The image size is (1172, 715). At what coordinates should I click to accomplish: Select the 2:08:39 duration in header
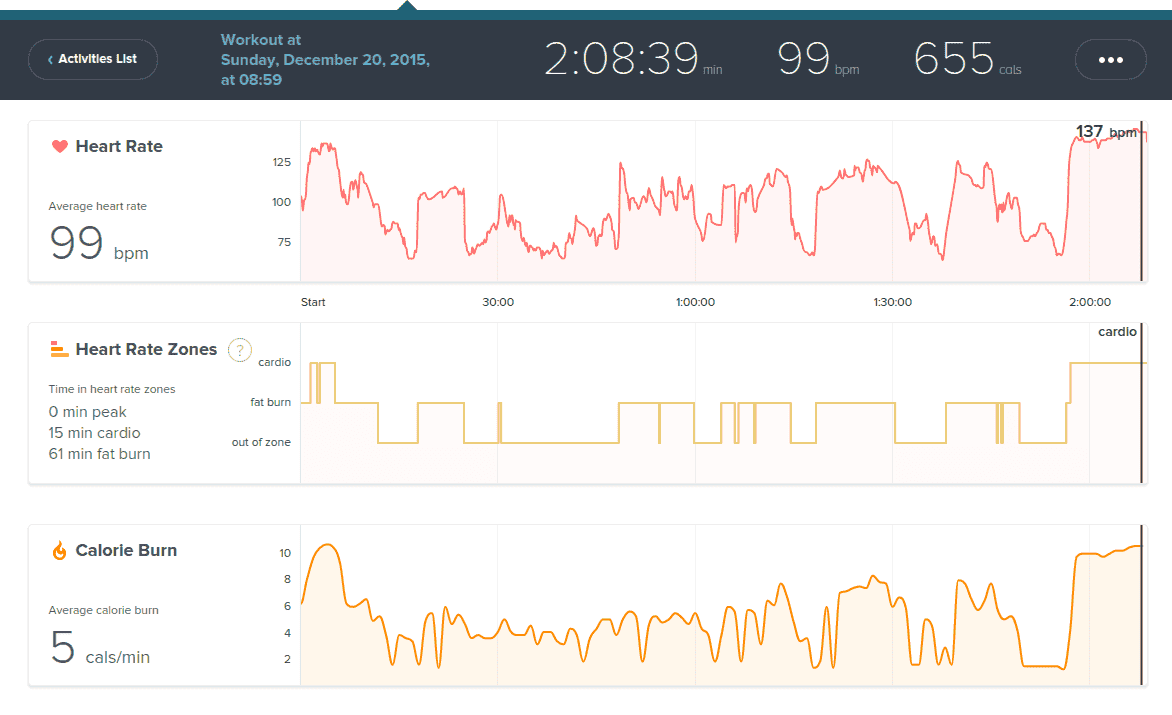point(621,60)
